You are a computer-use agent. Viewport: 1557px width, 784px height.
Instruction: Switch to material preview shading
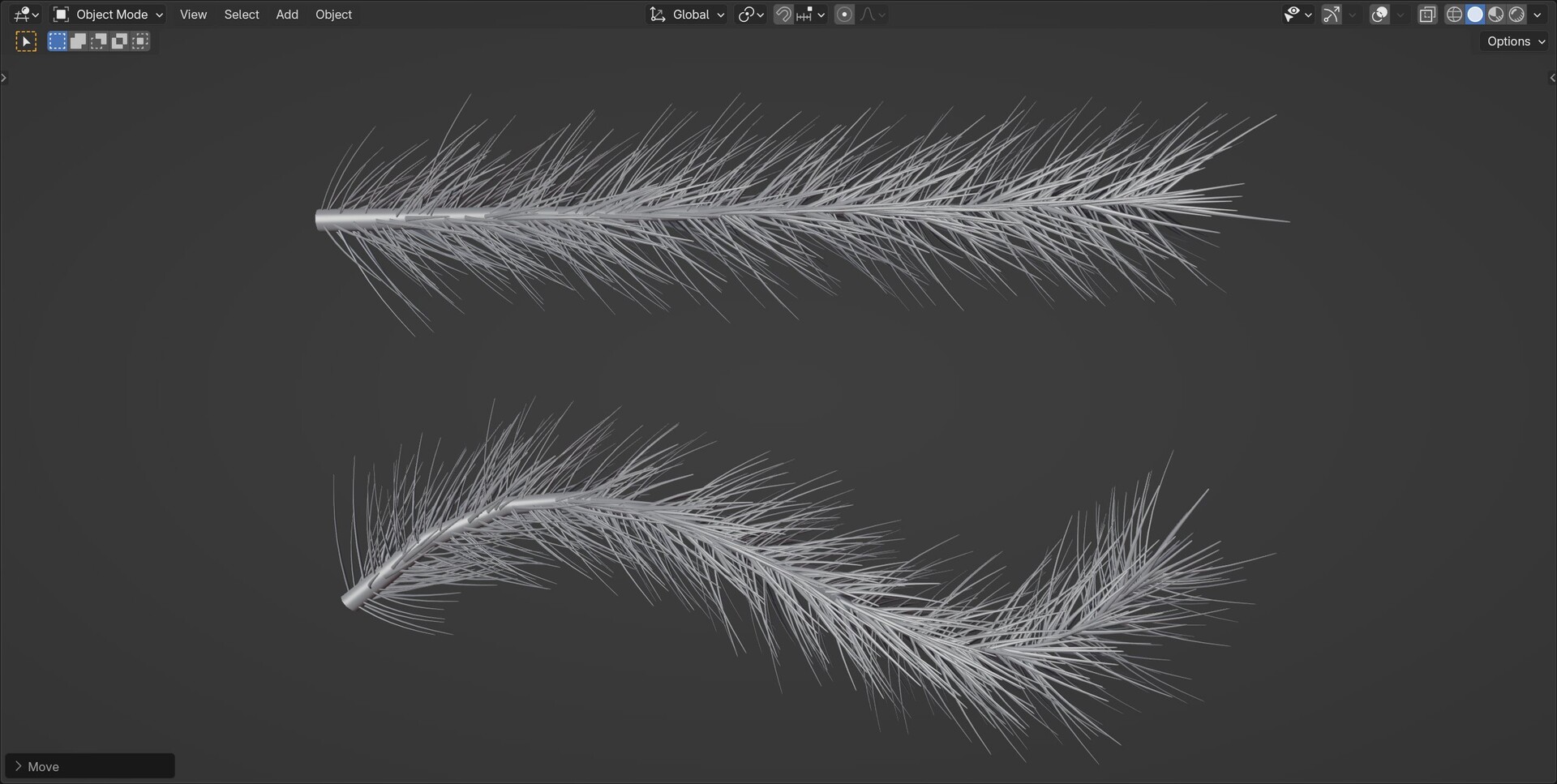tap(1495, 14)
